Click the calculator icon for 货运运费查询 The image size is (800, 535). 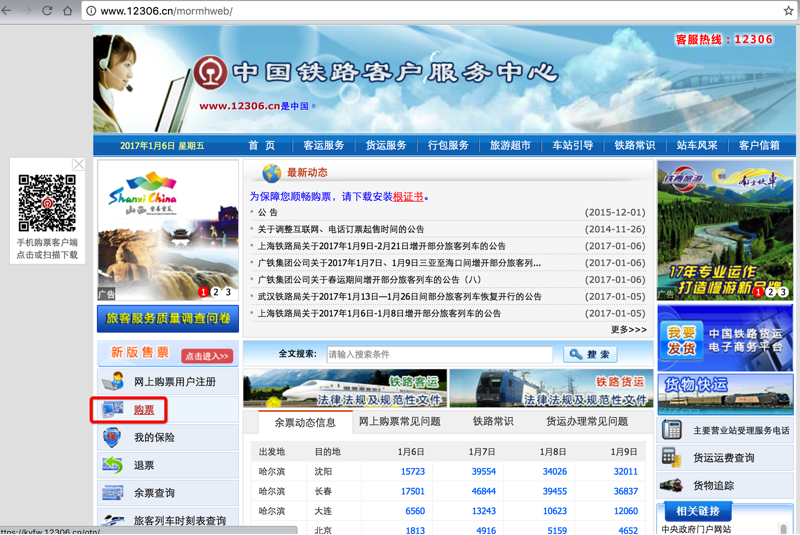671,457
